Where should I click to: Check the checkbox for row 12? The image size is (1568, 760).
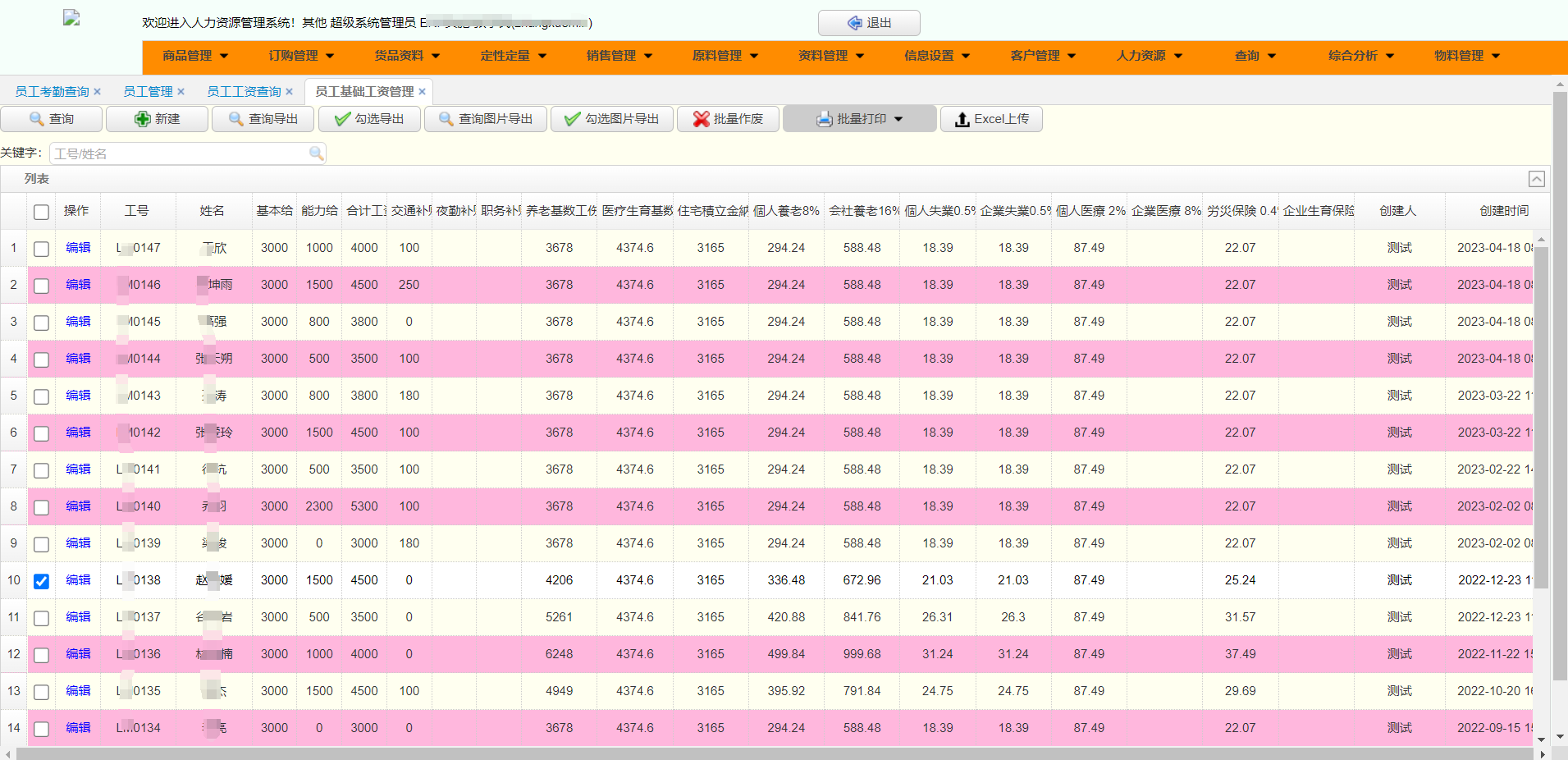coord(41,655)
